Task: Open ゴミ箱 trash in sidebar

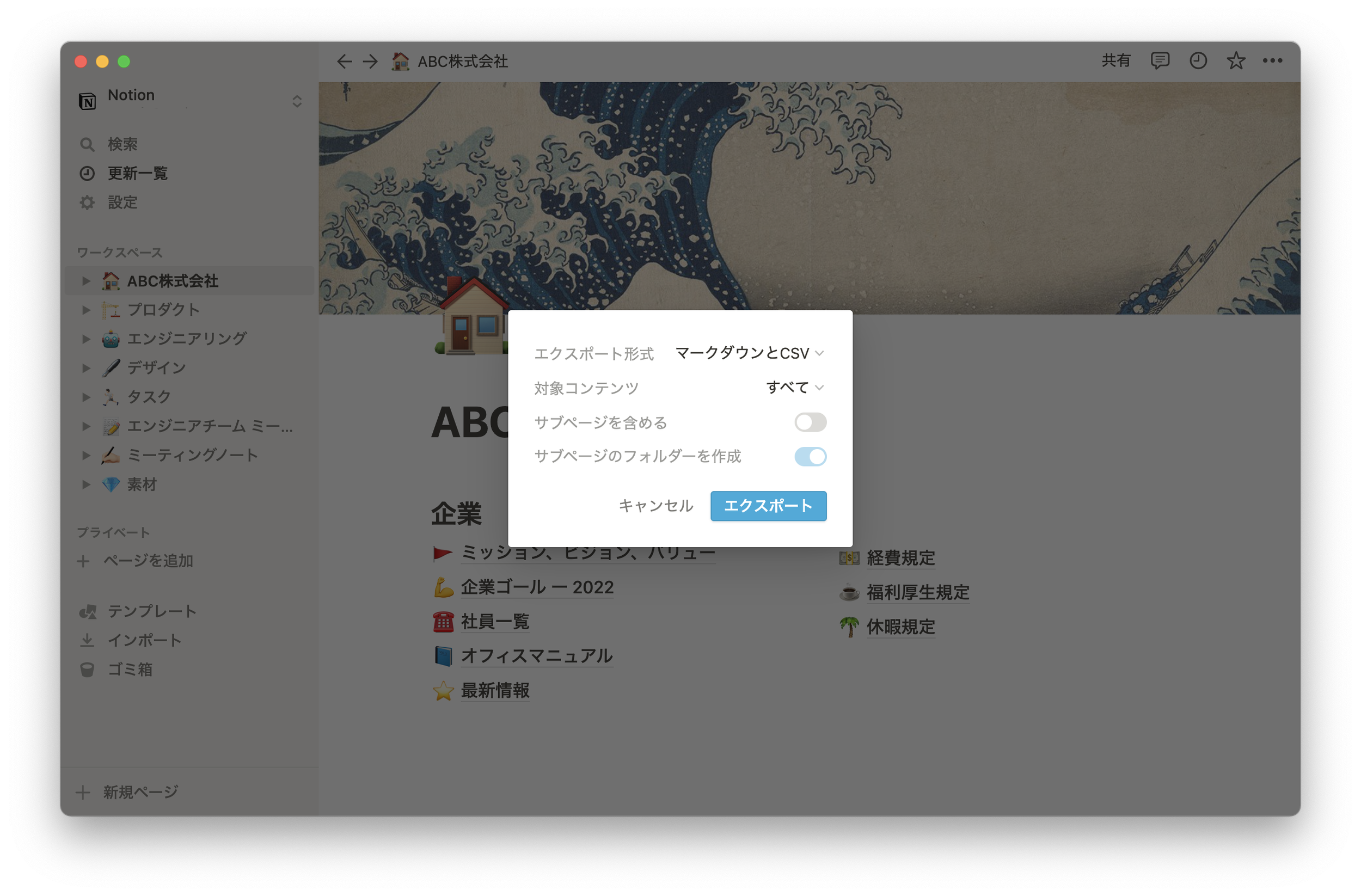Action: coord(130,669)
